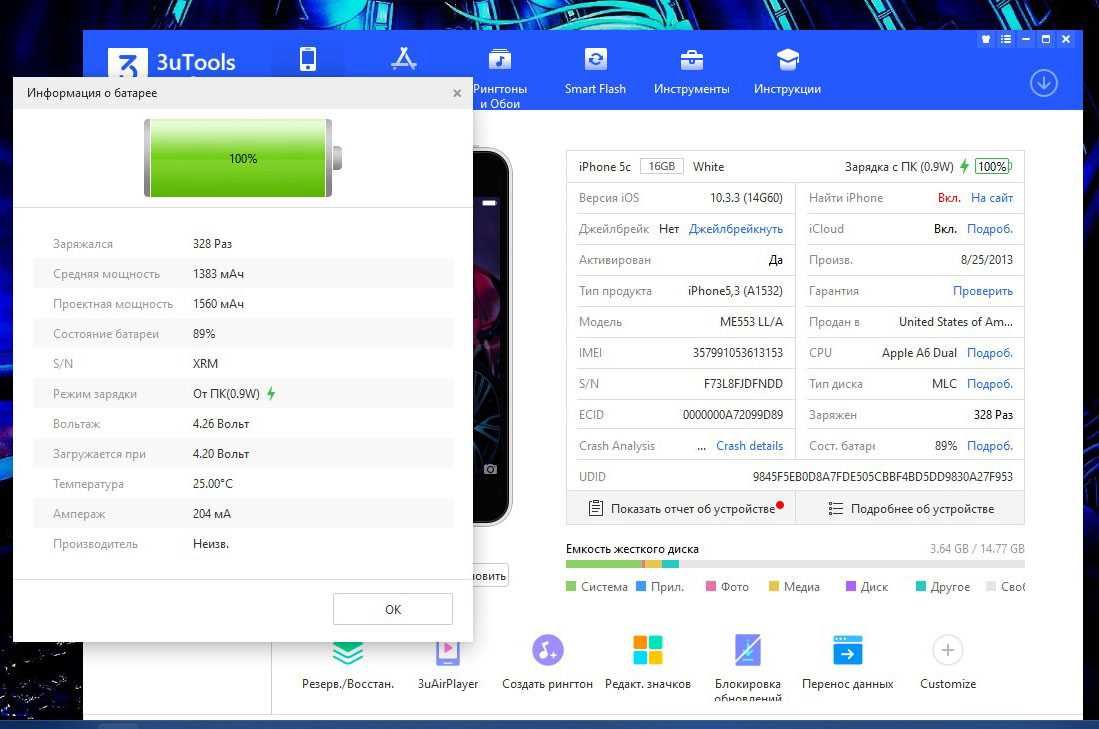The image size is (1099, 729).
Task: Open Перенос данных transfer tool
Action: pos(847,662)
